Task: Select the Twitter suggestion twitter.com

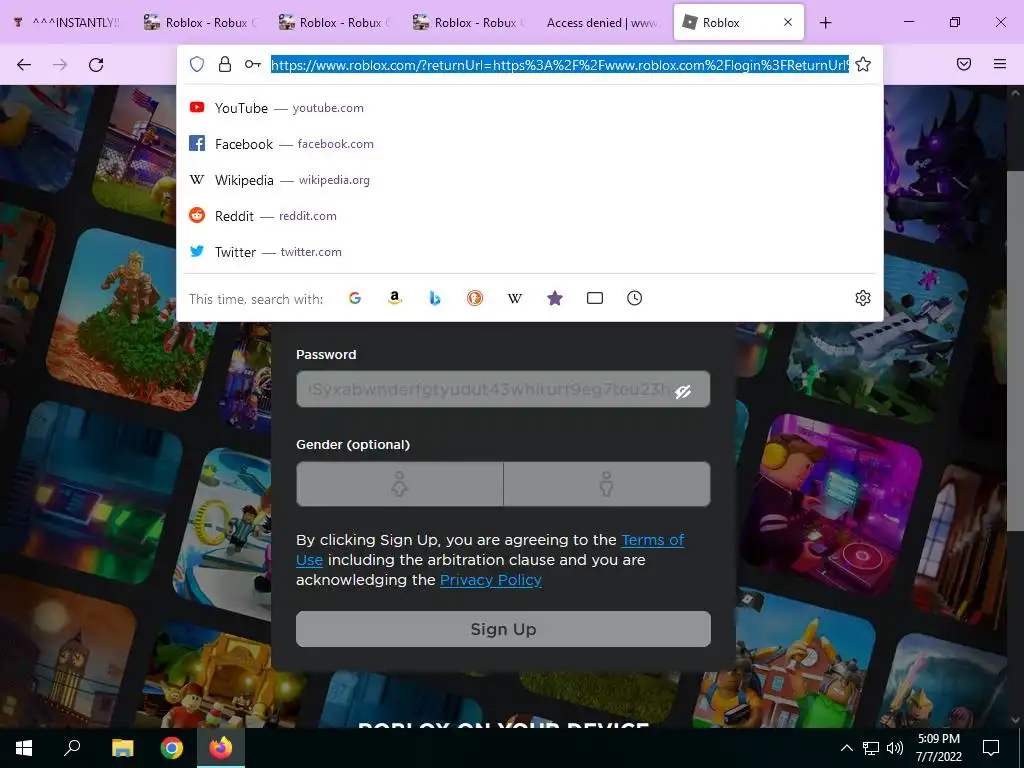Action: click(x=530, y=251)
